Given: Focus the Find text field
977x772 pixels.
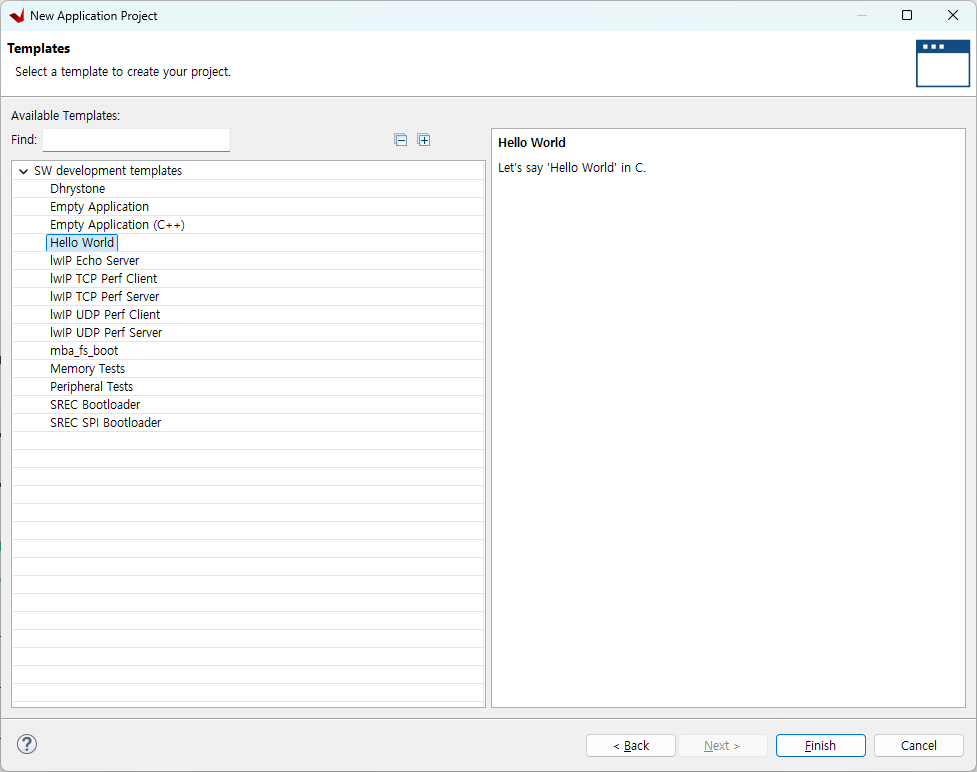Looking at the screenshot, I should tap(136, 140).
